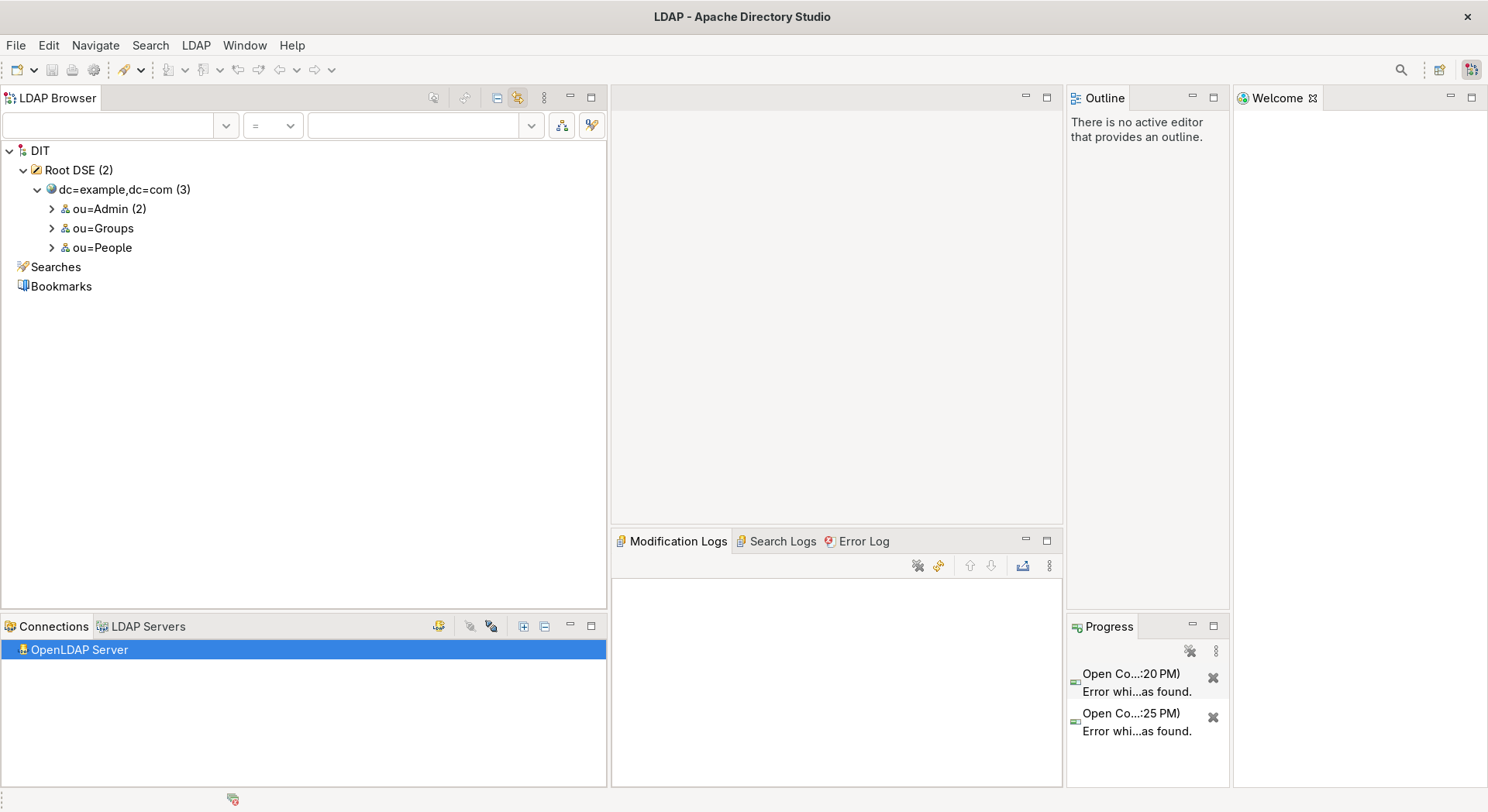Click the Run Quick Search button

592,126
